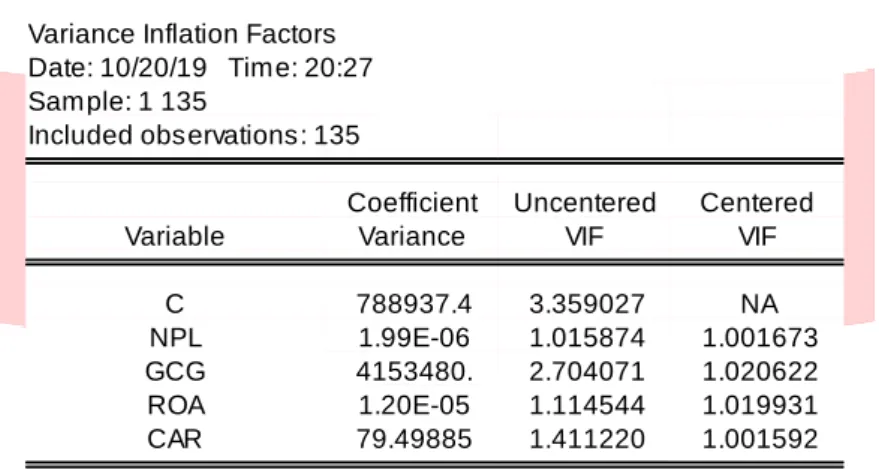Click the Centered VIF column header

pyautogui.click(x=757, y=219)
